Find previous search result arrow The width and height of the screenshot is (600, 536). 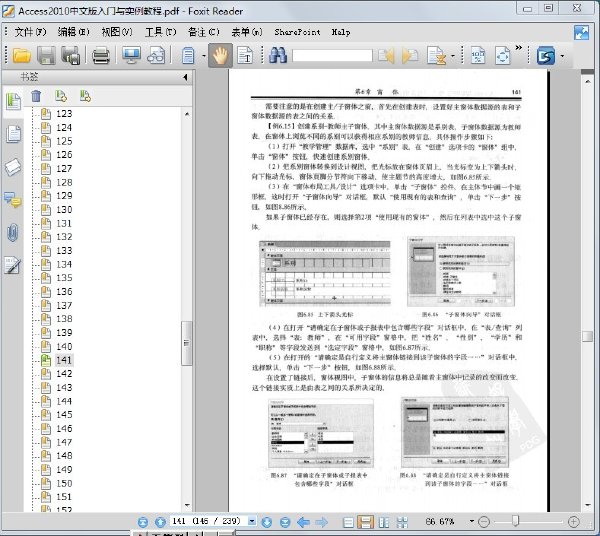click(x=386, y=56)
